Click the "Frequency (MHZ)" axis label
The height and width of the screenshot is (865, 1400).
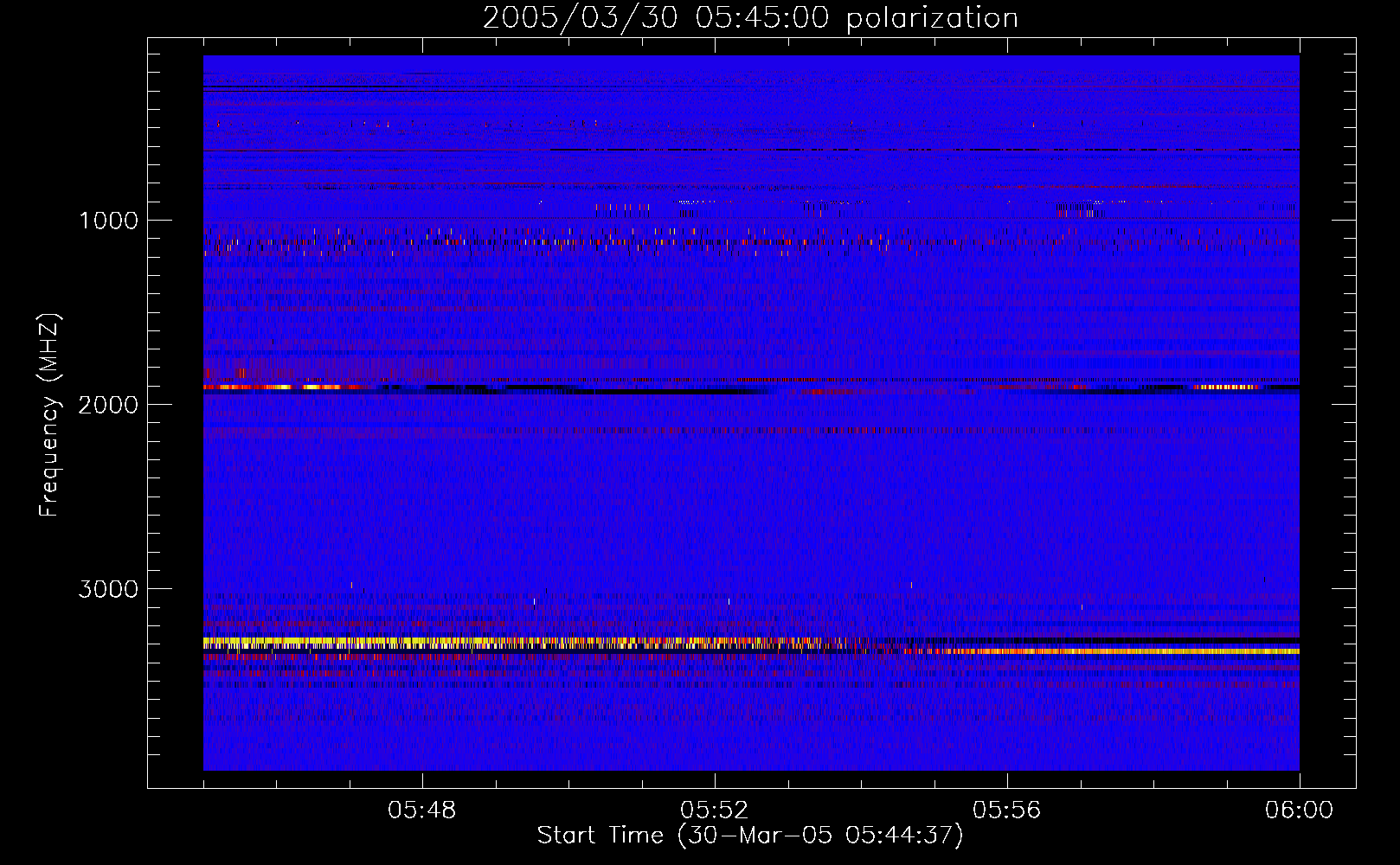[49, 415]
